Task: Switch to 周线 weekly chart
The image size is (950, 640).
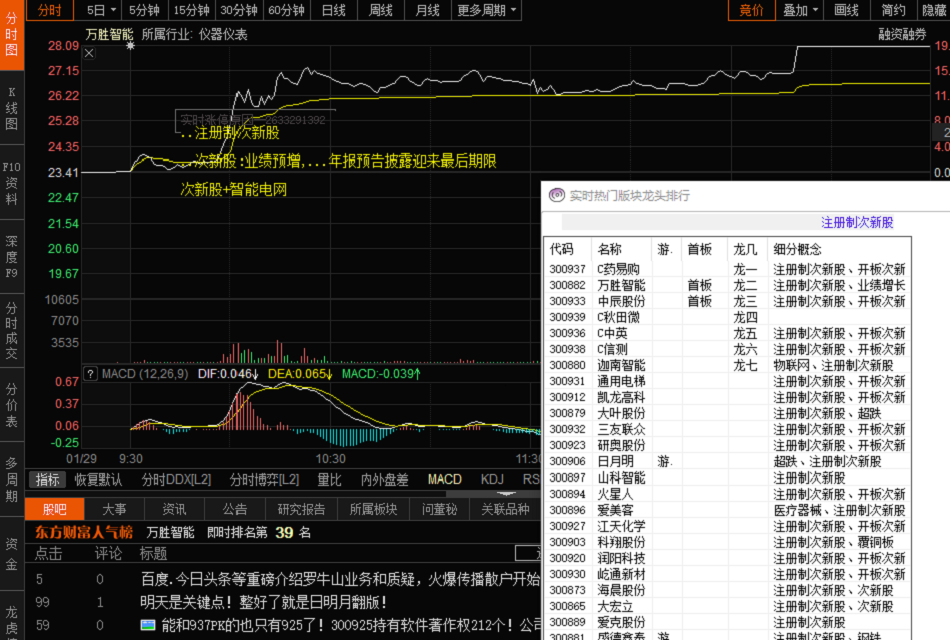Action: pos(380,10)
